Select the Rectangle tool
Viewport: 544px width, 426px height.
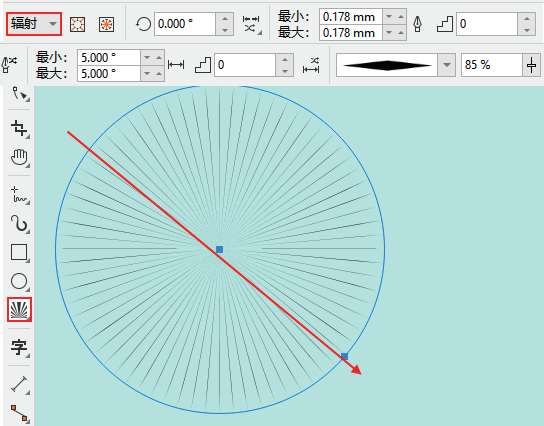pyautogui.click(x=19, y=252)
